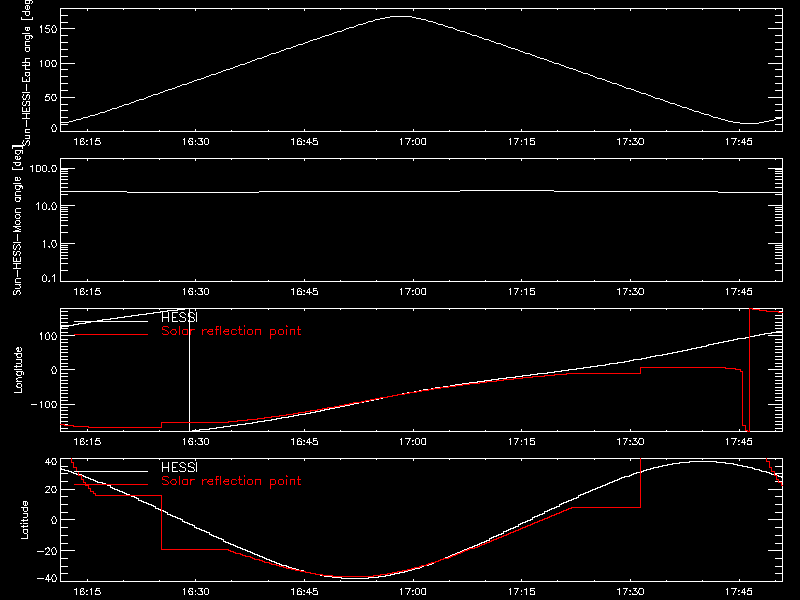Click 17:45 time label under Latitude plot
The image size is (800, 600).
click(x=739, y=592)
